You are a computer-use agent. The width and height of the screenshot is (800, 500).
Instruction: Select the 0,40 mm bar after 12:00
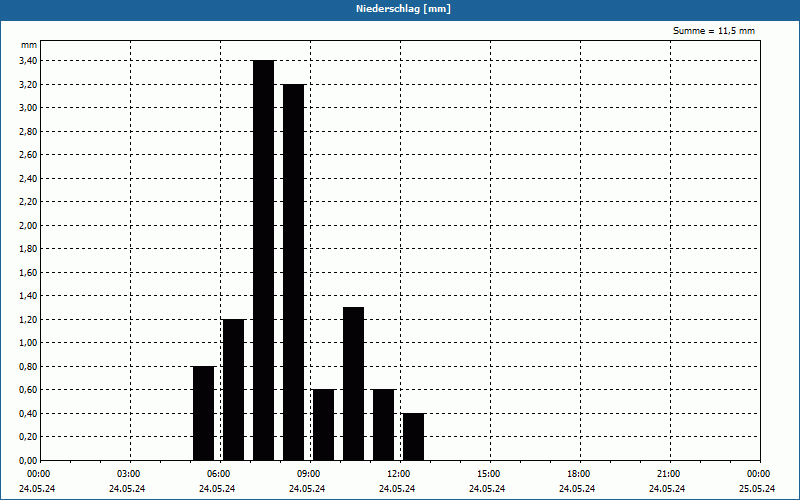coord(413,437)
